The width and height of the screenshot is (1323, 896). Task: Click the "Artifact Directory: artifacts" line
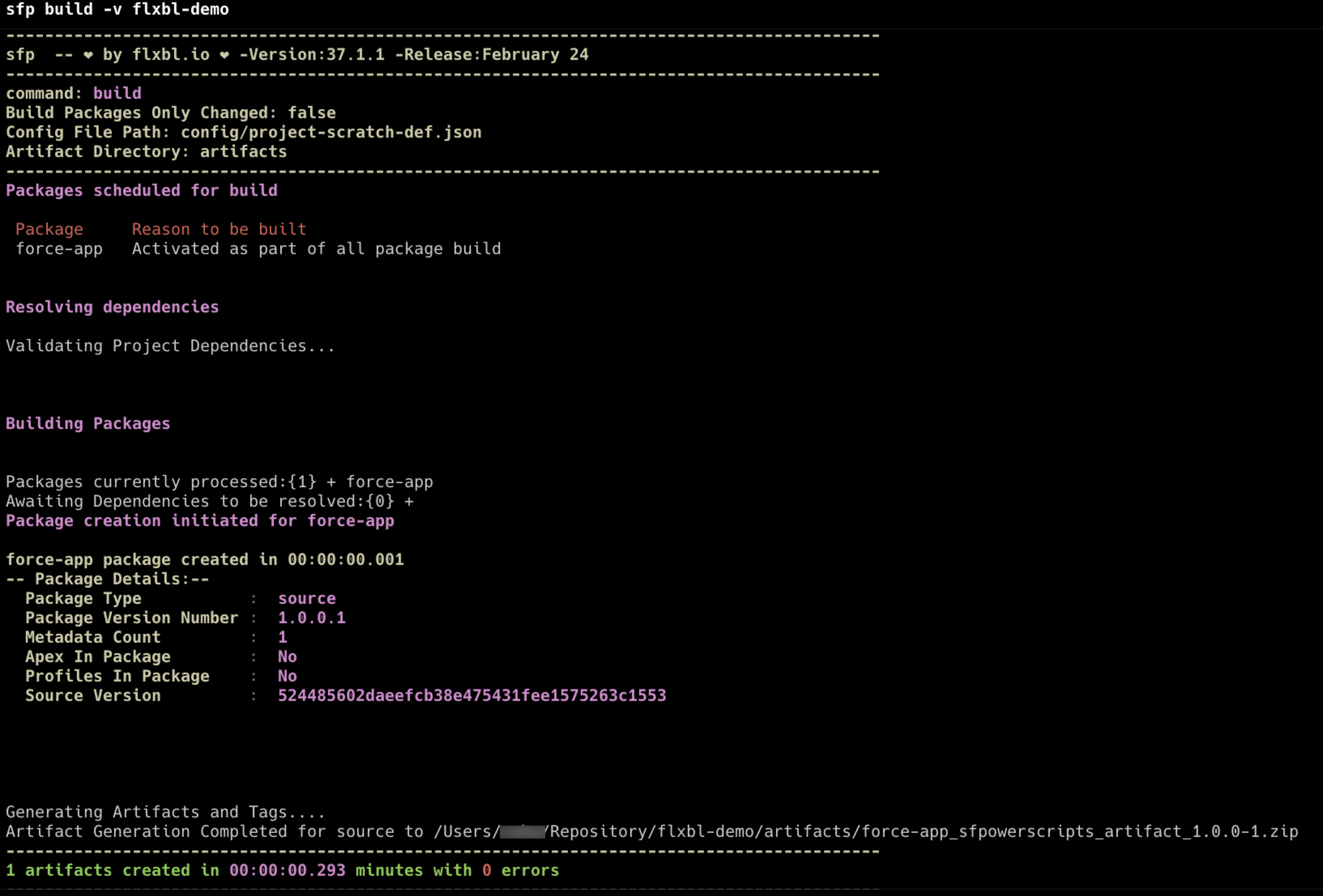point(146,152)
